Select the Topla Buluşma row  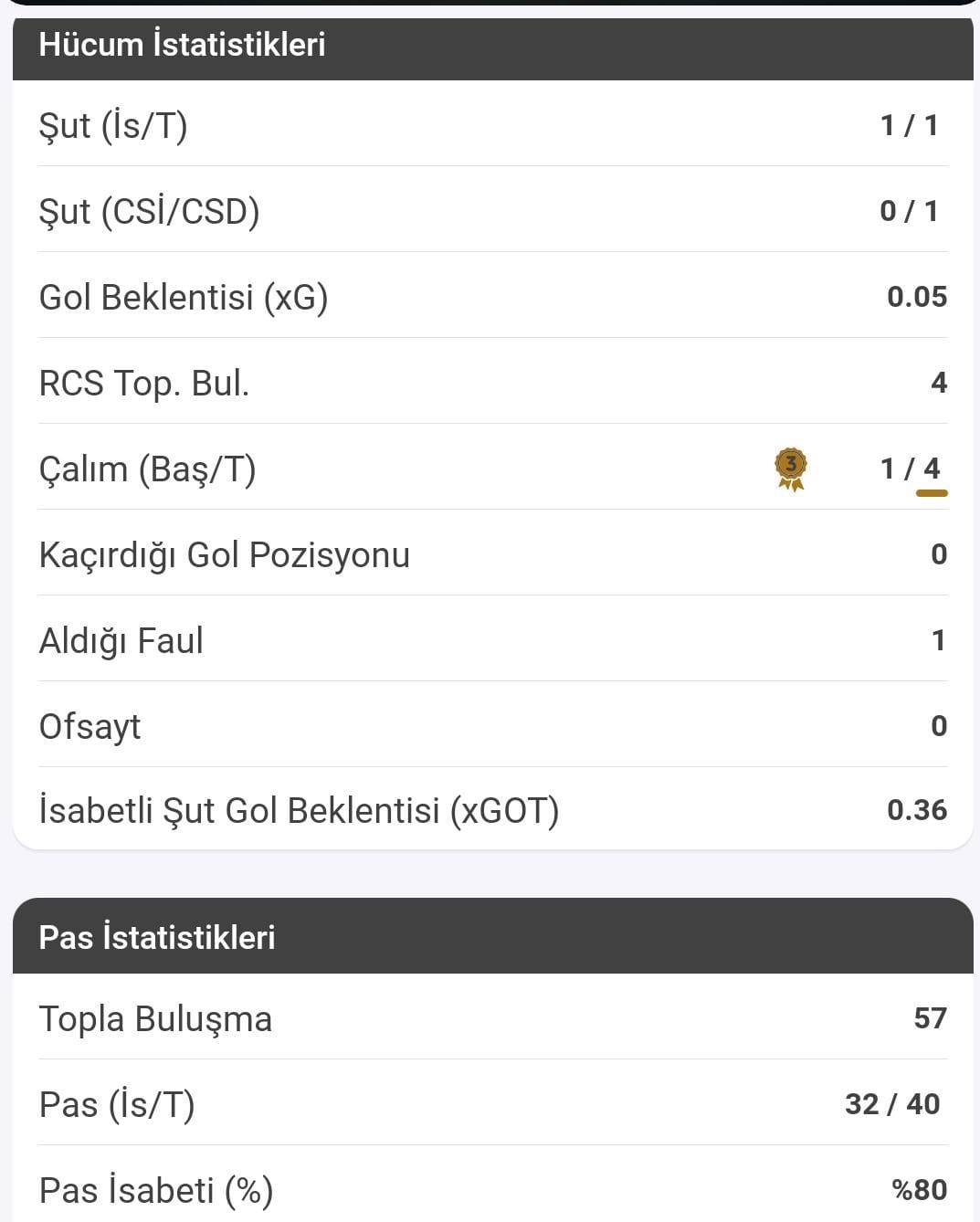click(493, 1017)
